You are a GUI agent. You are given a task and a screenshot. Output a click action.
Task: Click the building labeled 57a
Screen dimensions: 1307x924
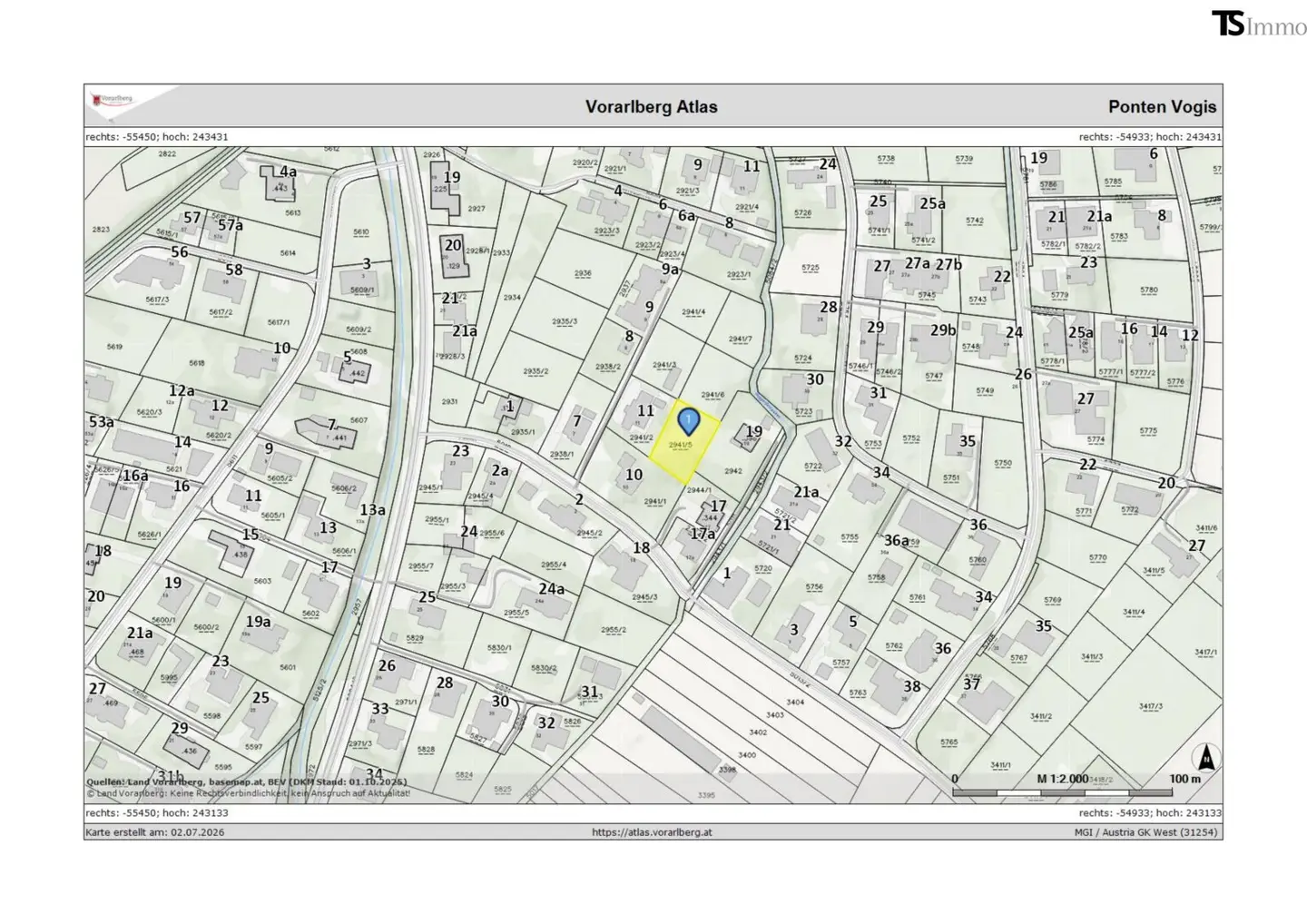pos(231,224)
